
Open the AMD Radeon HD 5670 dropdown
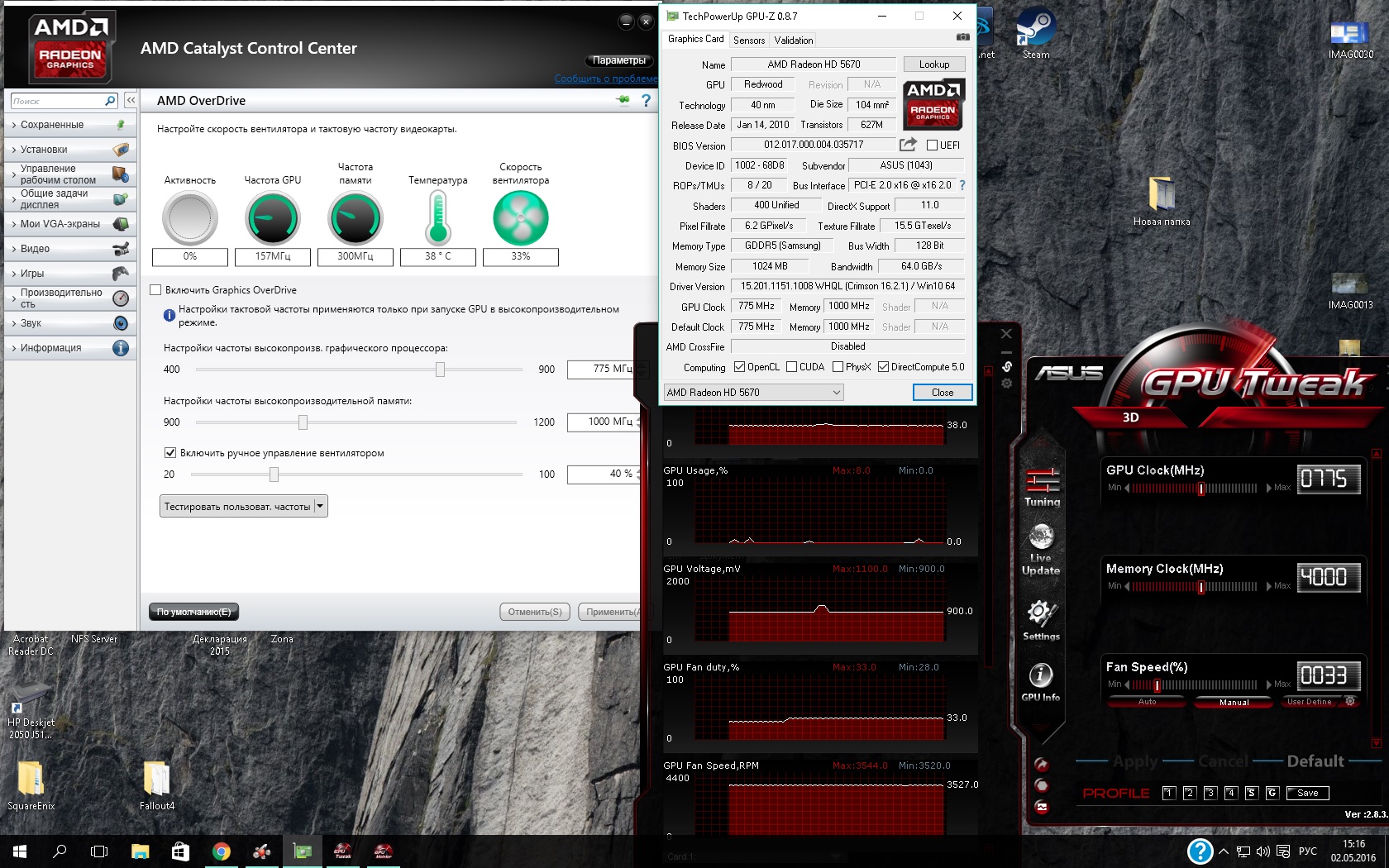tap(753, 393)
